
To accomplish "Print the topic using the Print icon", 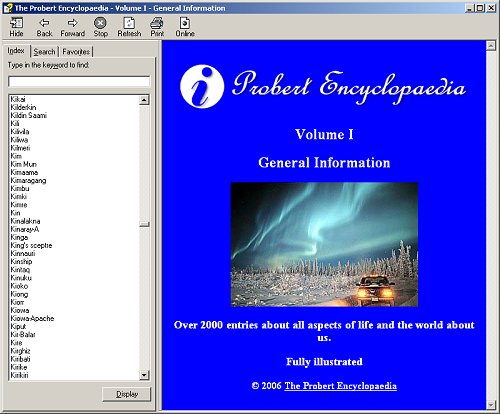I will pos(157,23).
